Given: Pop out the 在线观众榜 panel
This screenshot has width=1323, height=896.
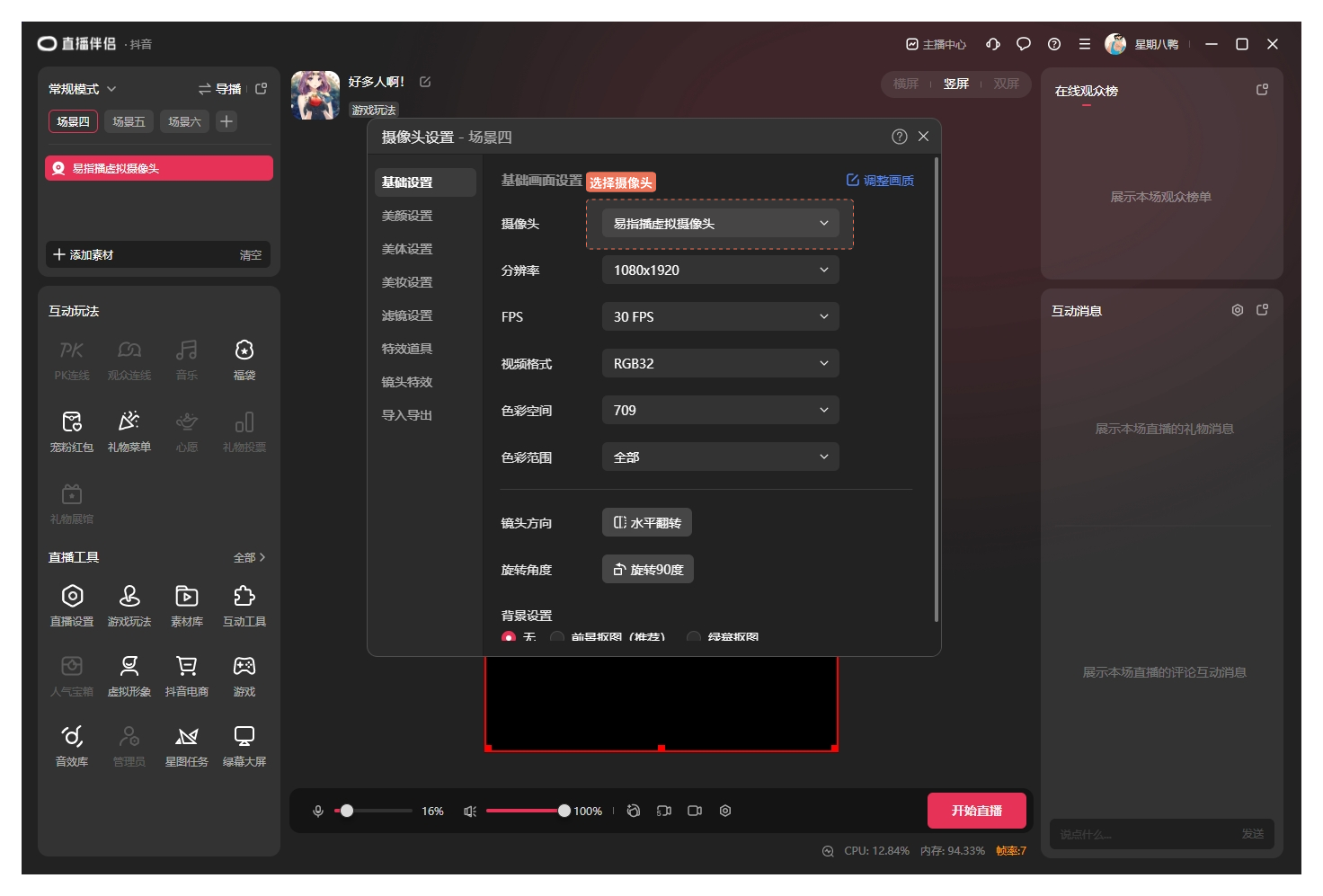Looking at the screenshot, I should tap(1262, 90).
